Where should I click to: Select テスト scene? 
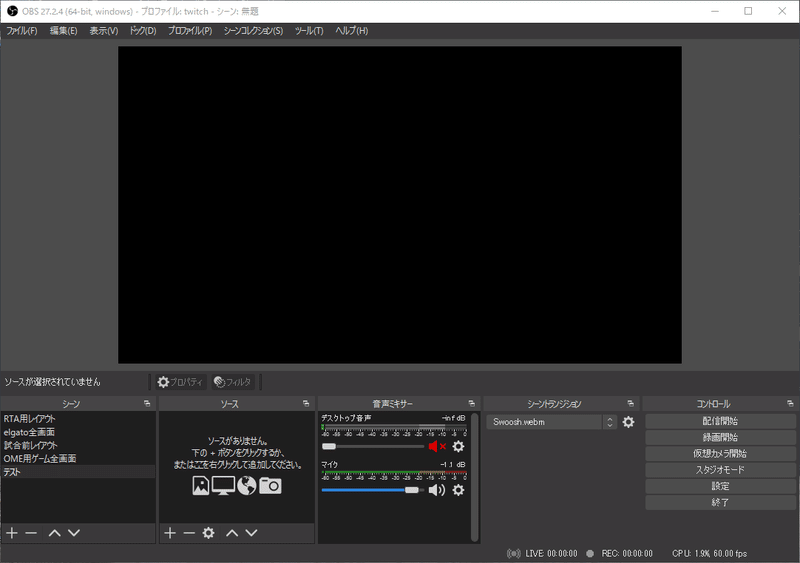tap(78, 472)
